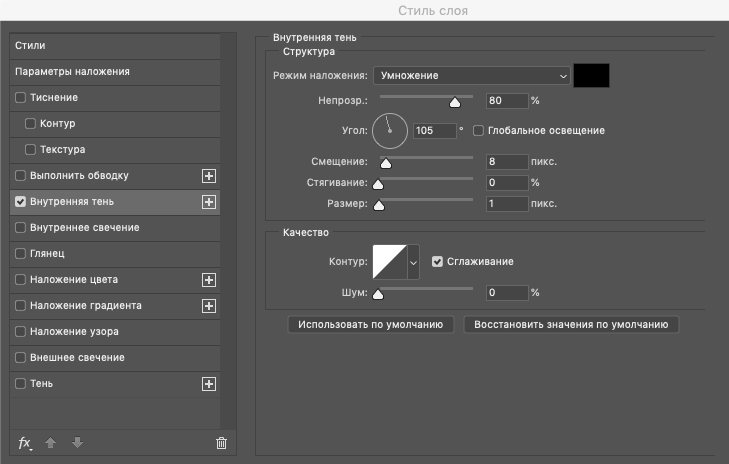This screenshot has width=729, height=464.
Task: Enable the Наложение градиента checkbox
Action: 20,306
